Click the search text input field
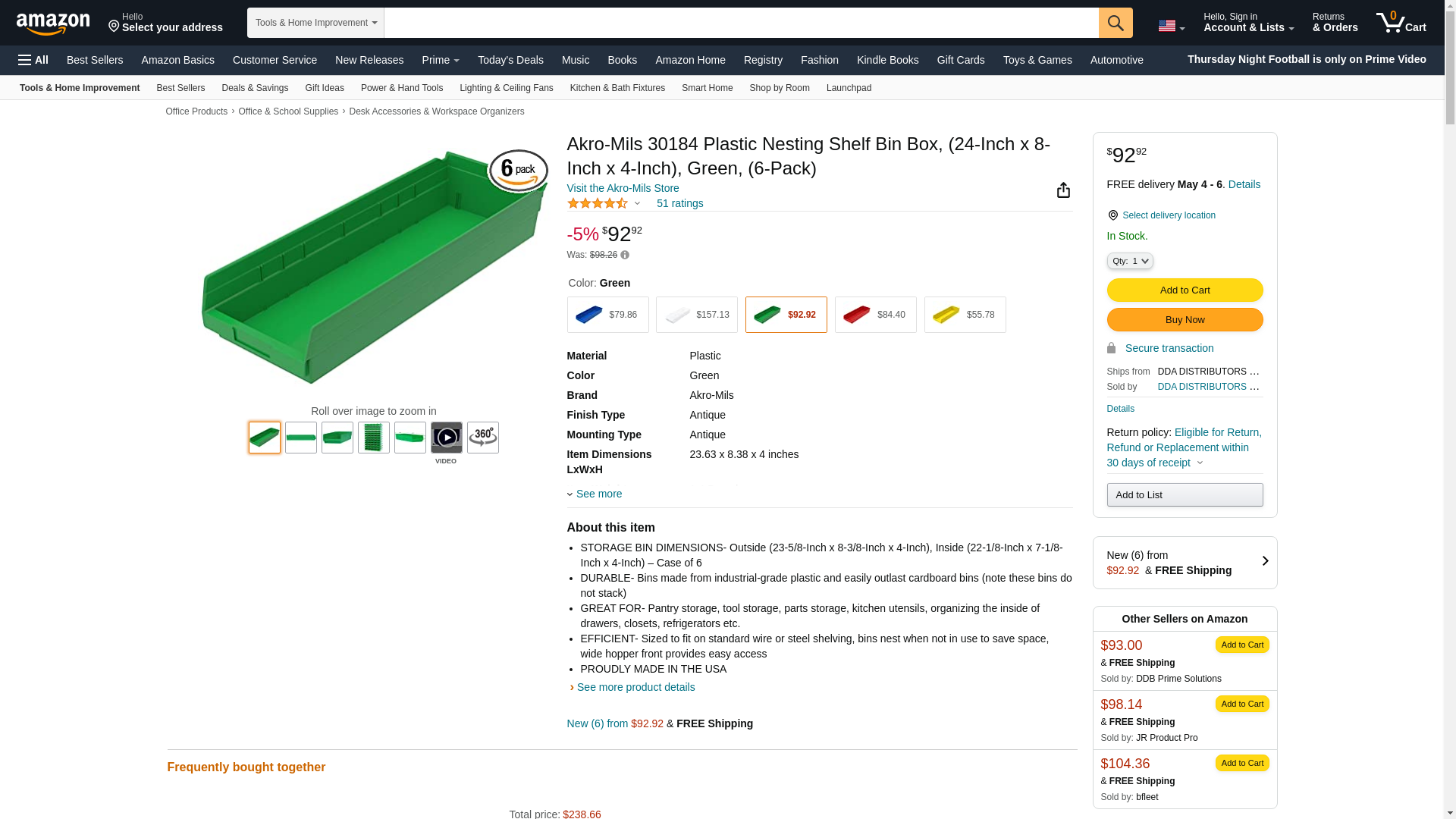 741,23
